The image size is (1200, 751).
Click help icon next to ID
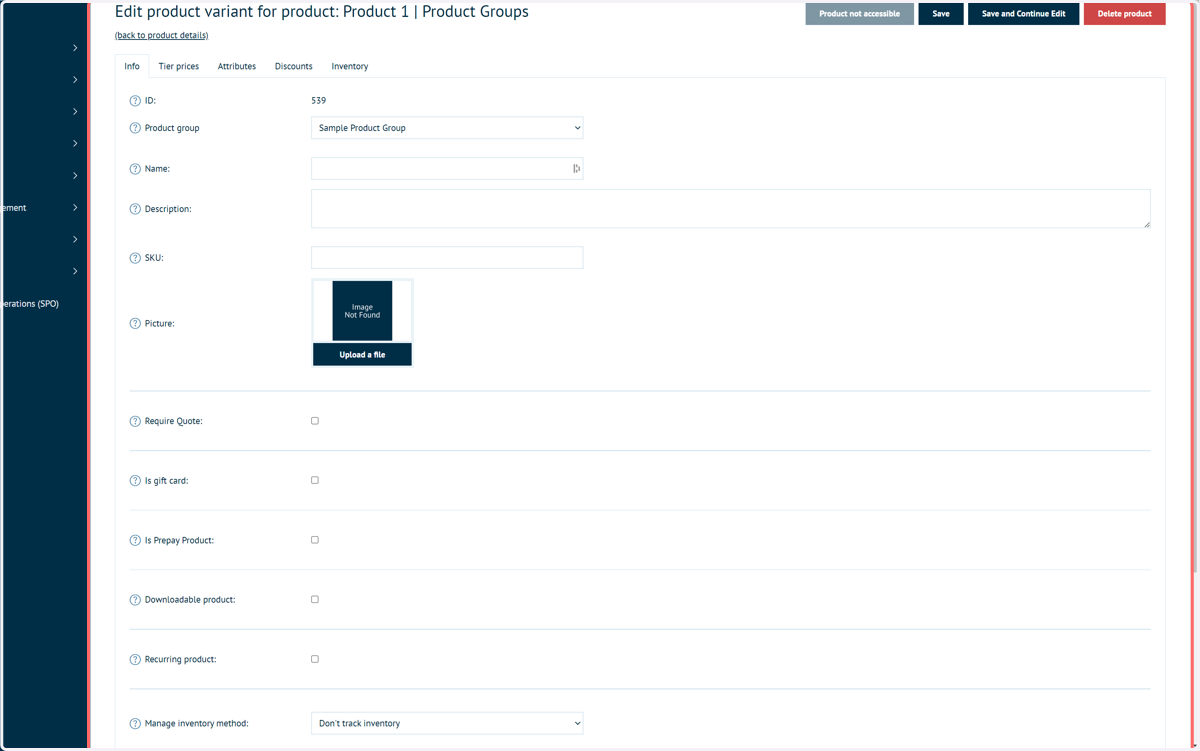tap(135, 101)
